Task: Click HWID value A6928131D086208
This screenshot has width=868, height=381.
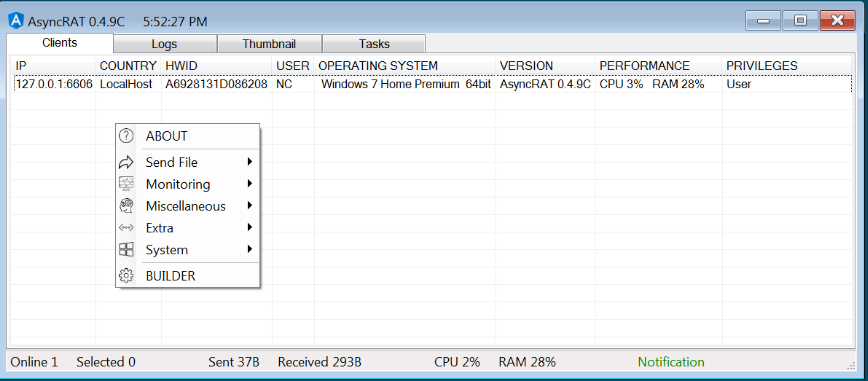Action: pos(216,84)
